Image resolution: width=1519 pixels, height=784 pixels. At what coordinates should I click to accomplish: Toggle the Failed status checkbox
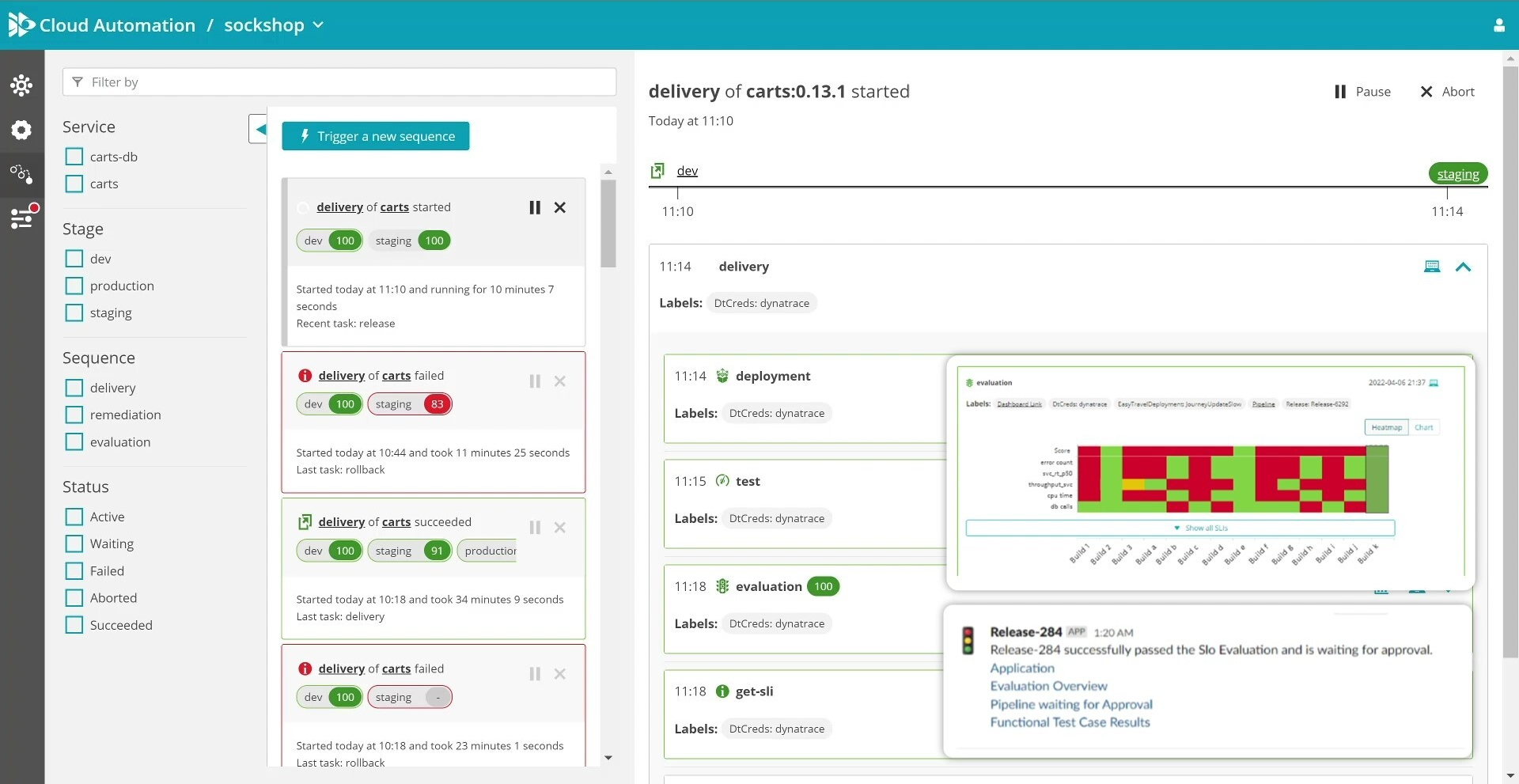pyautogui.click(x=74, y=571)
